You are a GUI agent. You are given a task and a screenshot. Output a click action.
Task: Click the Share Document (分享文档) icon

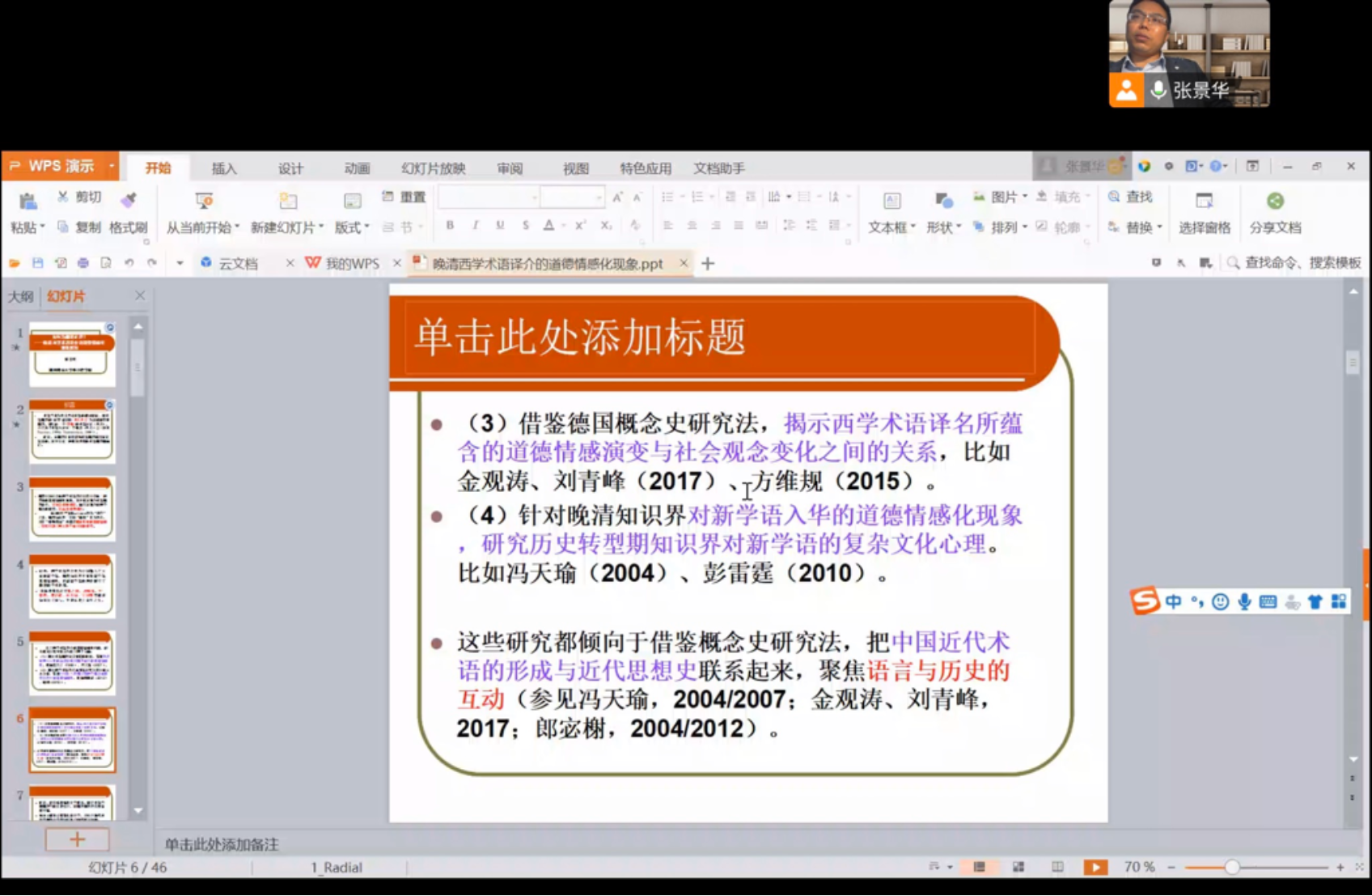pos(1275,202)
